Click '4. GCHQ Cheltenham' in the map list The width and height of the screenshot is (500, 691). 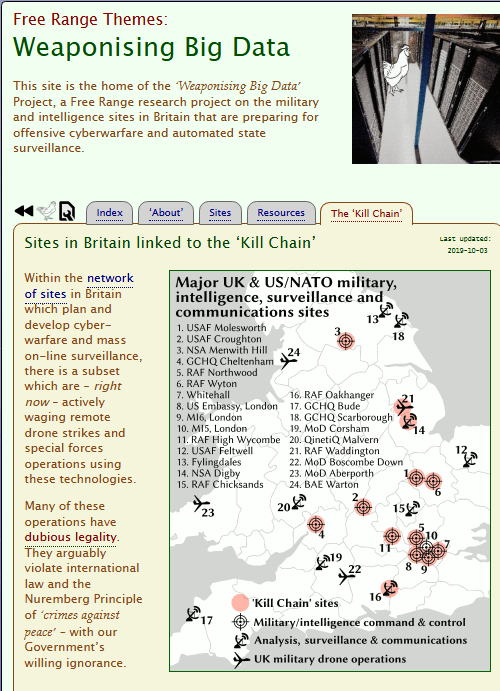225,361
